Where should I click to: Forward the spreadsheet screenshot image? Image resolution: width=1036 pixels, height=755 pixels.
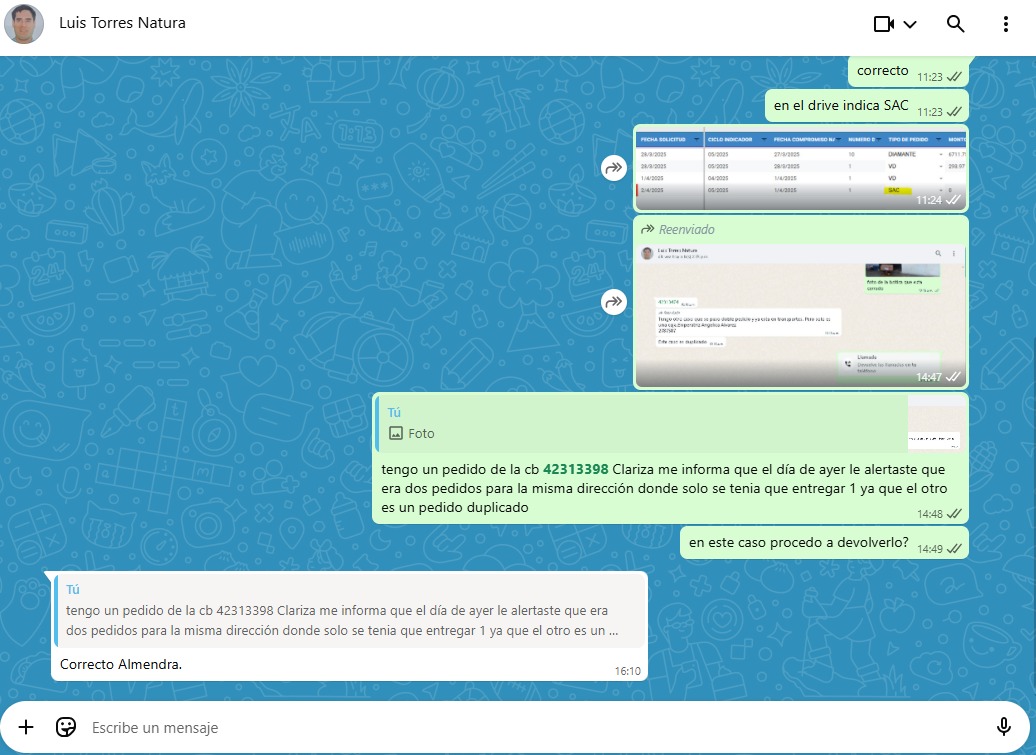tap(613, 168)
